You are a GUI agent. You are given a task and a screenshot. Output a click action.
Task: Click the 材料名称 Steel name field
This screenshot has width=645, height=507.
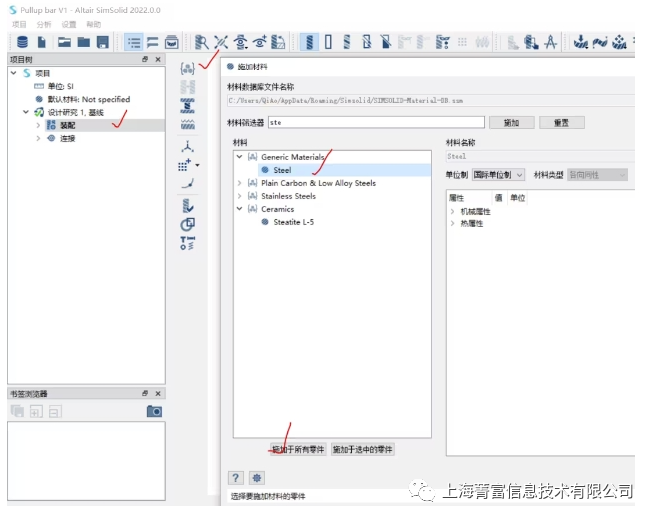click(x=540, y=156)
